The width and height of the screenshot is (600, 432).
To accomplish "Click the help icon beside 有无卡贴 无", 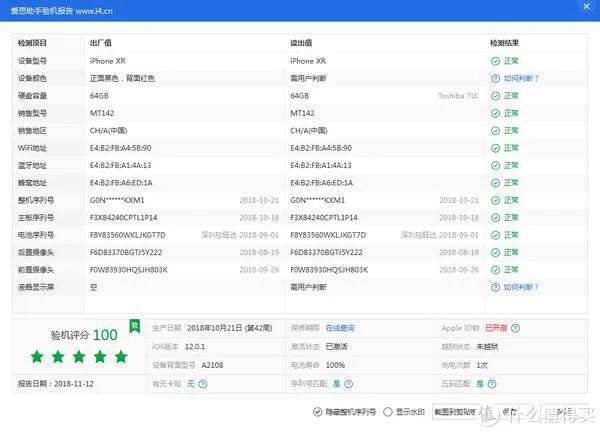I will 203,384.
